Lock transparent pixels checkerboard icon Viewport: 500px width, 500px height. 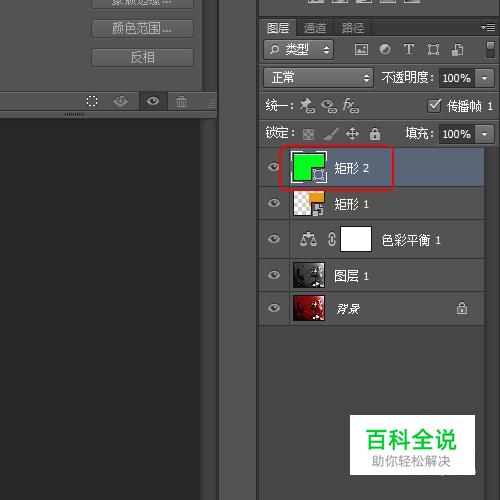(x=308, y=134)
